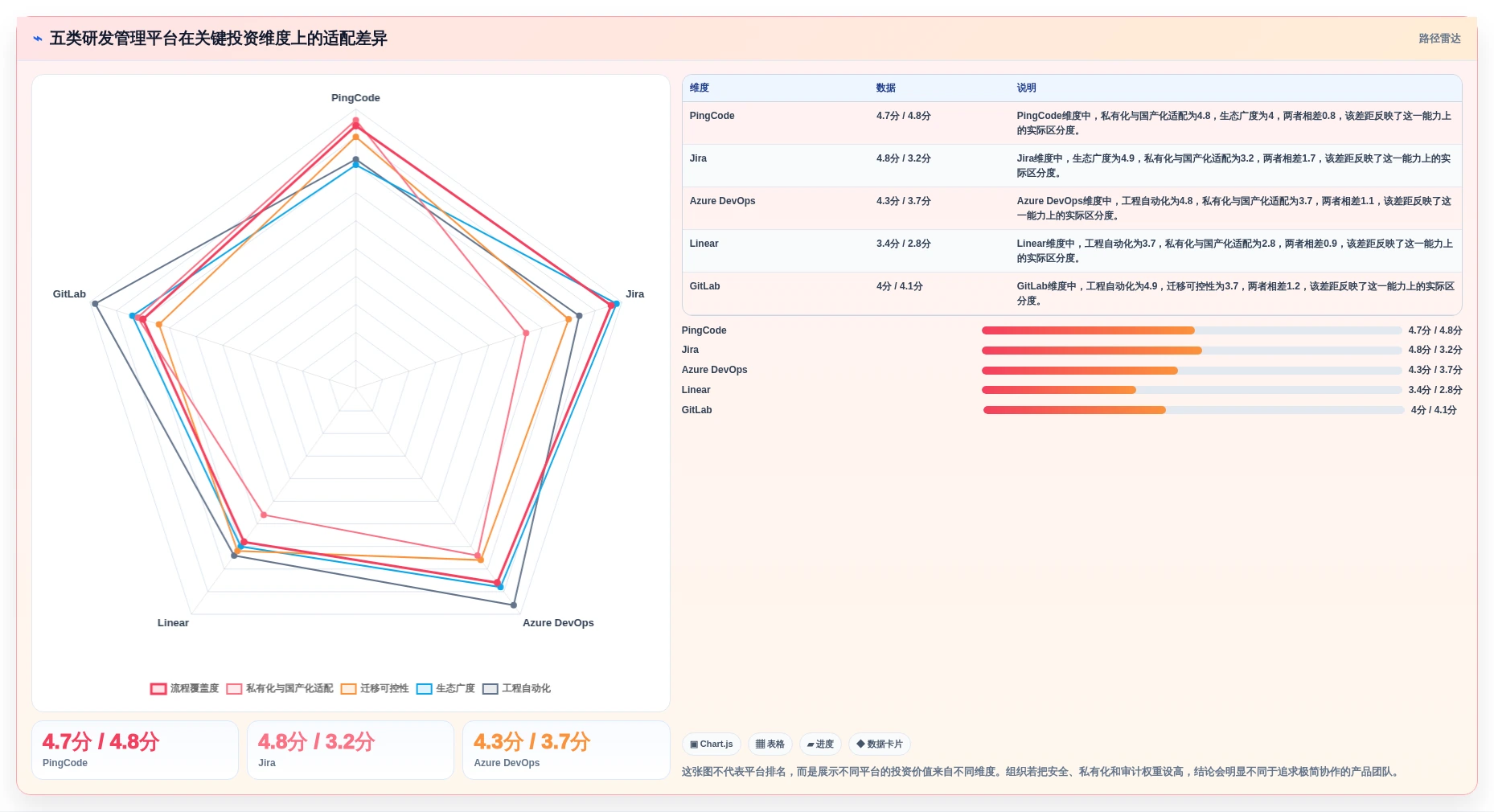Click the PingCode label in progress list
The image size is (1494, 812).
(704, 330)
